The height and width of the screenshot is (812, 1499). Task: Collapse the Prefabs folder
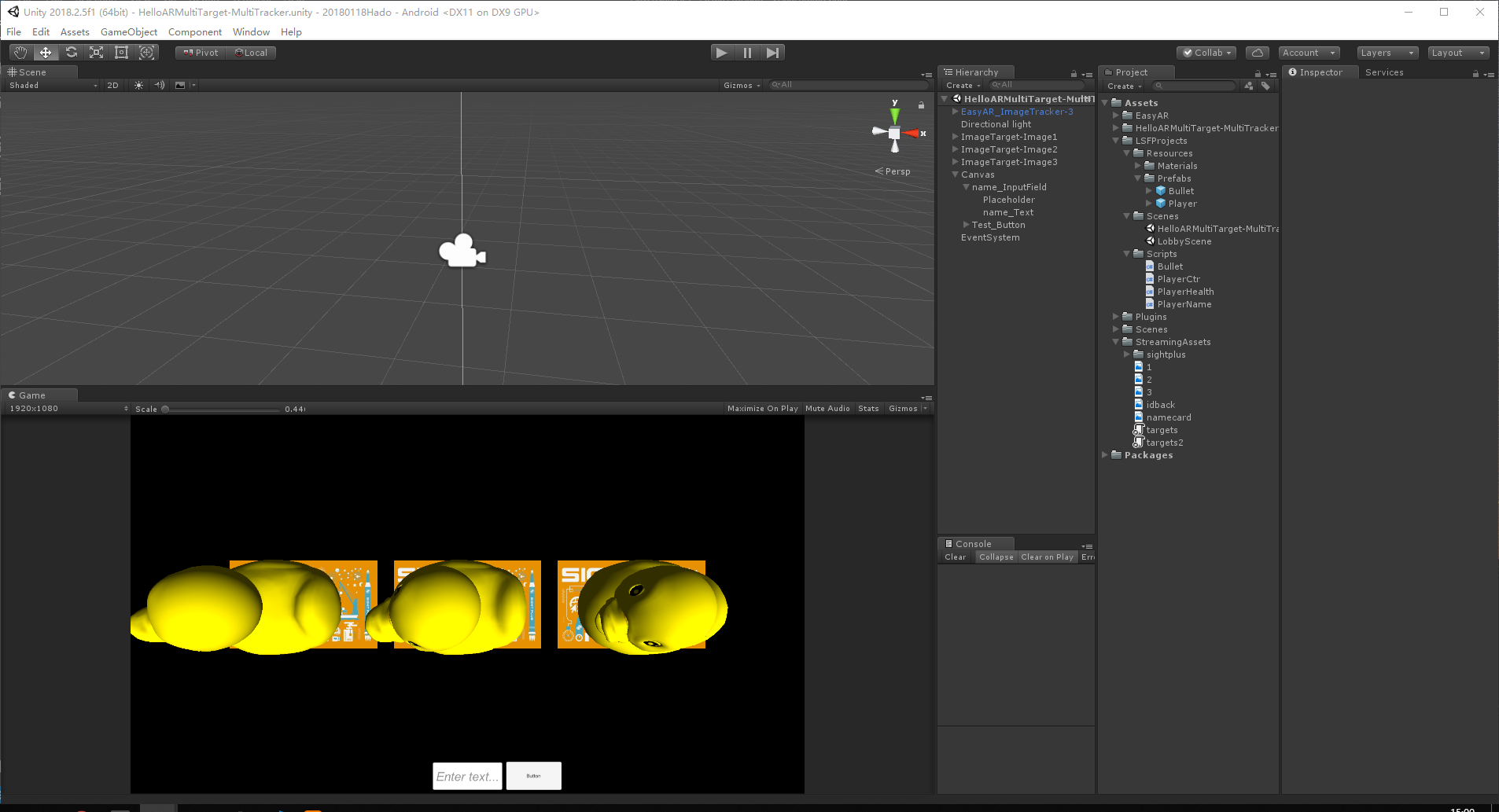(x=1138, y=178)
